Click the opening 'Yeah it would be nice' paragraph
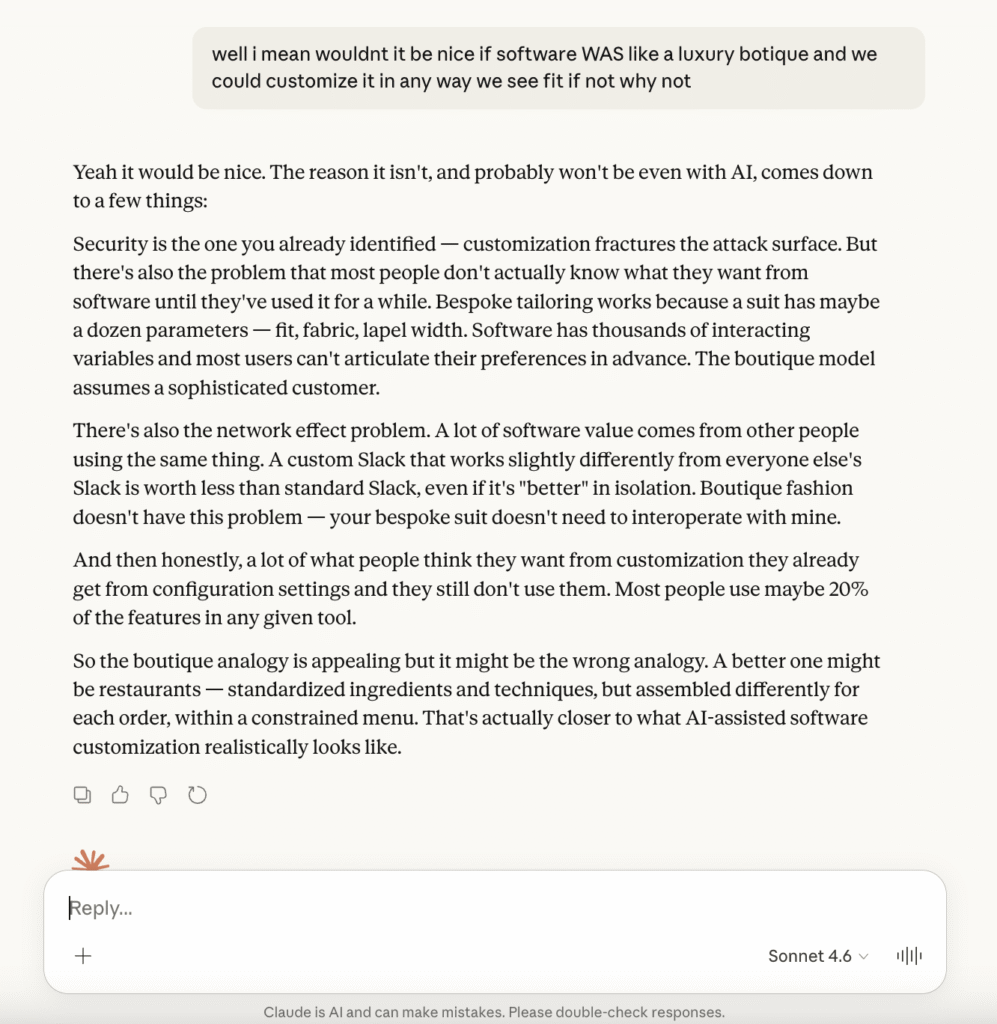Image resolution: width=997 pixels, height=1024 pixels. [x=472, y=186]
